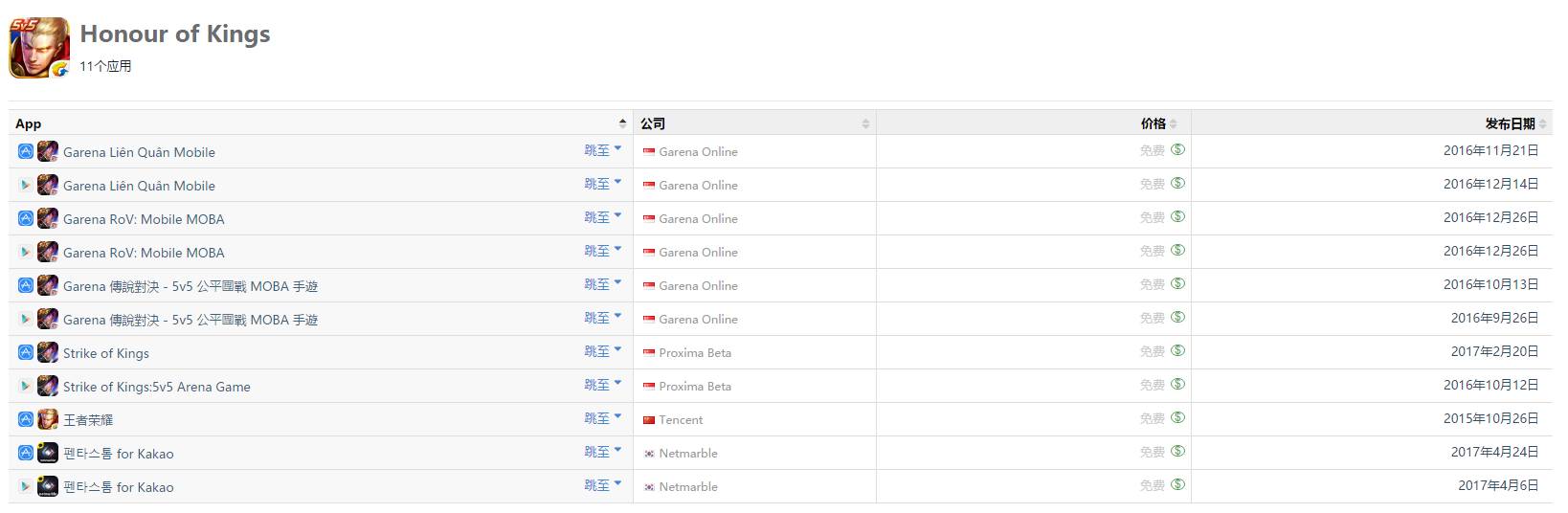Sort the table by 价格 header label
This screenshot has width=1568, height=513.
pos(1154,123)
